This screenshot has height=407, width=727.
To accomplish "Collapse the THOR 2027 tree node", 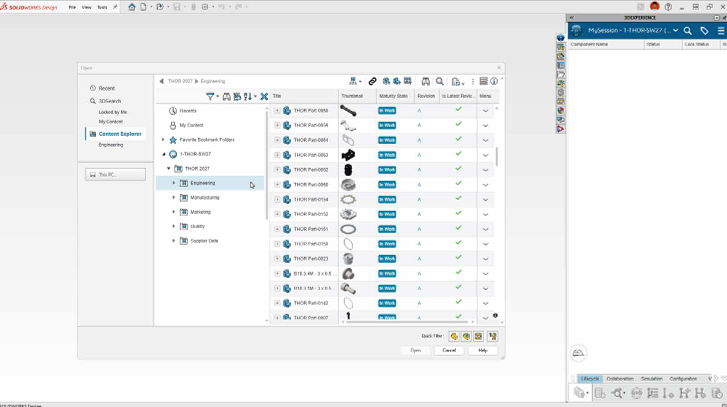I will coord(169,169).
